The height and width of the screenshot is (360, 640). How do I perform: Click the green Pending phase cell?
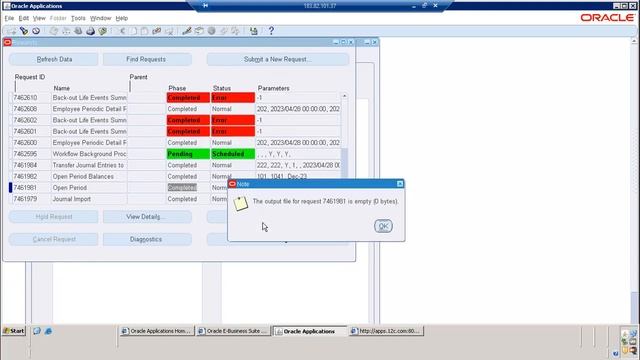pos(188,154)
